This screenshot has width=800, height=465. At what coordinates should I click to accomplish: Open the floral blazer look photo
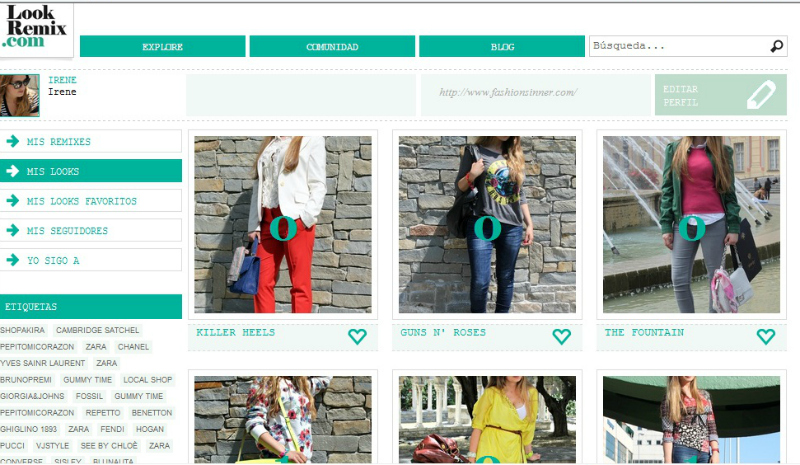pos(283,420)
